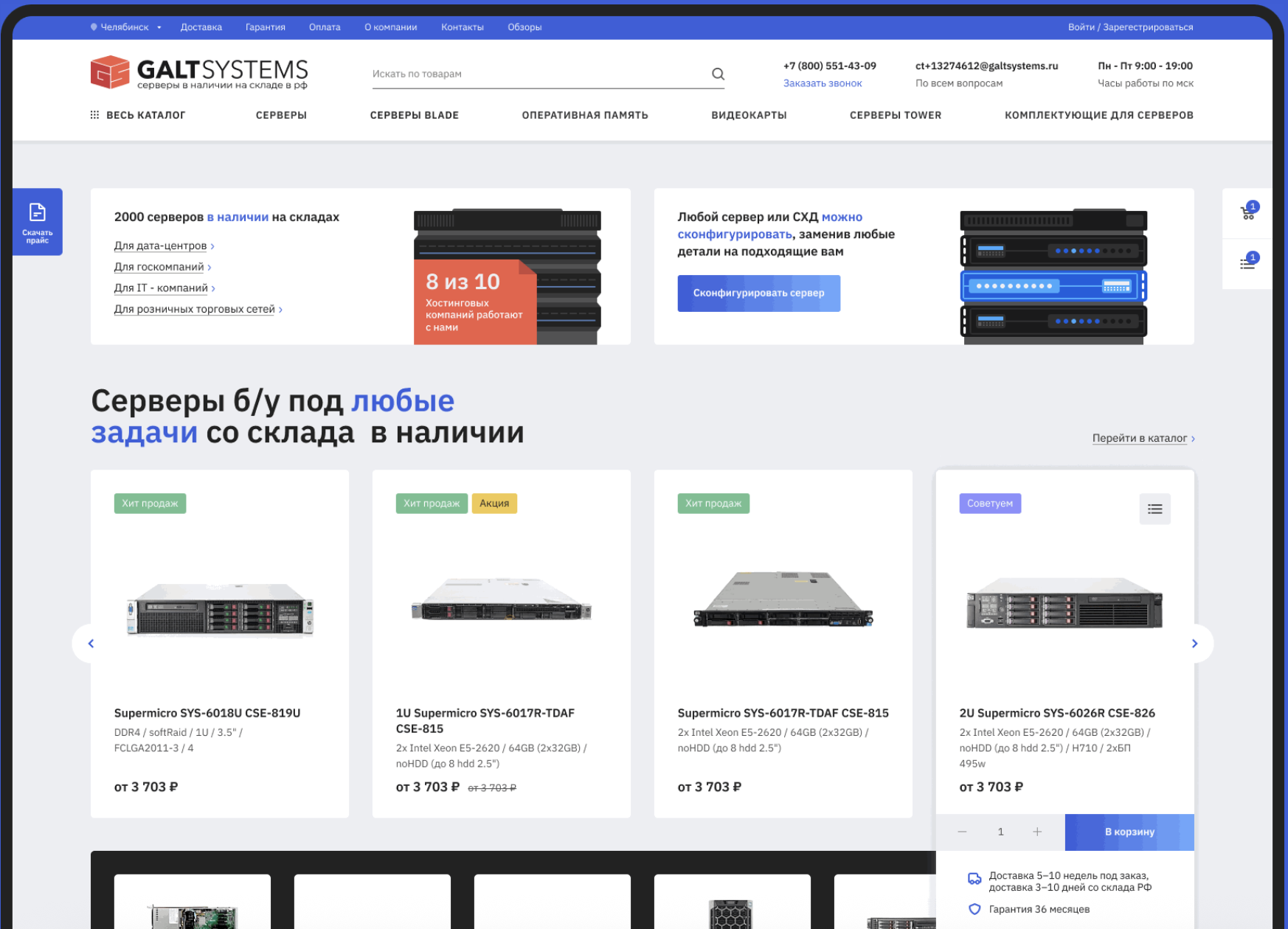
Task: Open the "Доставка" menu item
Action: pyautogui.click(x=201, y=27)
